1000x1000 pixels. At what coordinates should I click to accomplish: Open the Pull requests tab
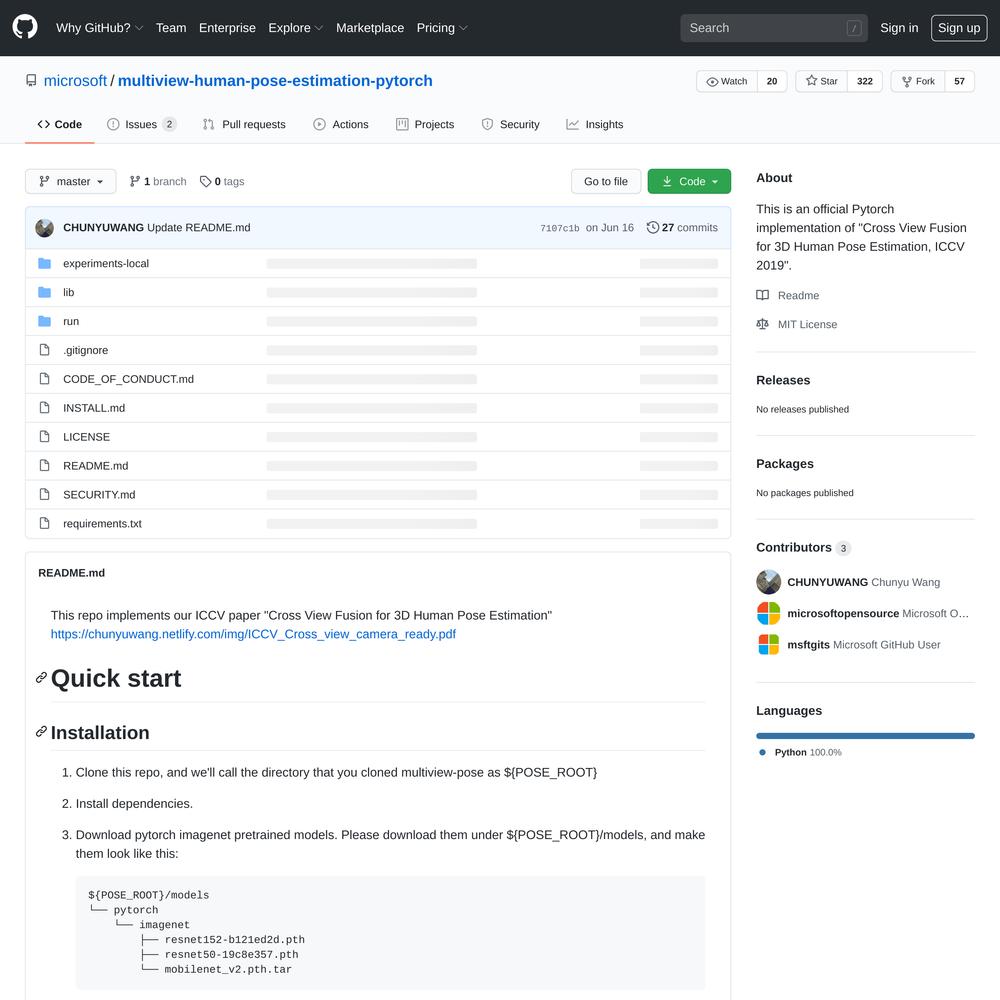click(x=244, y=124)
